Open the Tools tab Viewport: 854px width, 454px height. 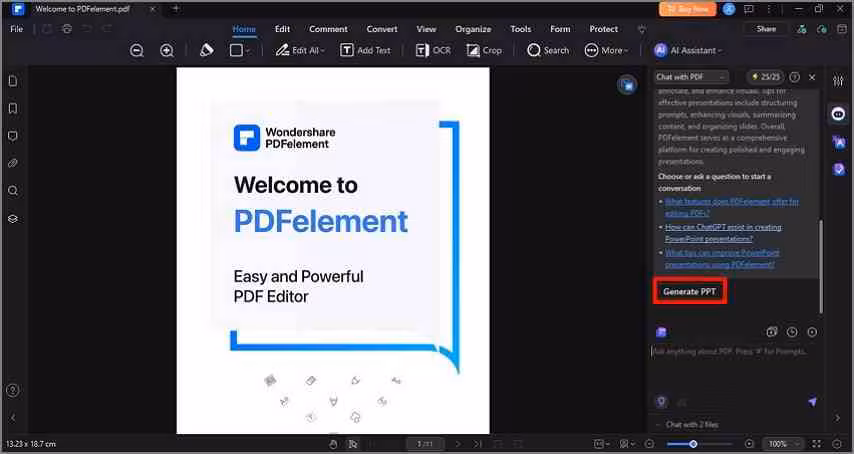coord(520,29)
